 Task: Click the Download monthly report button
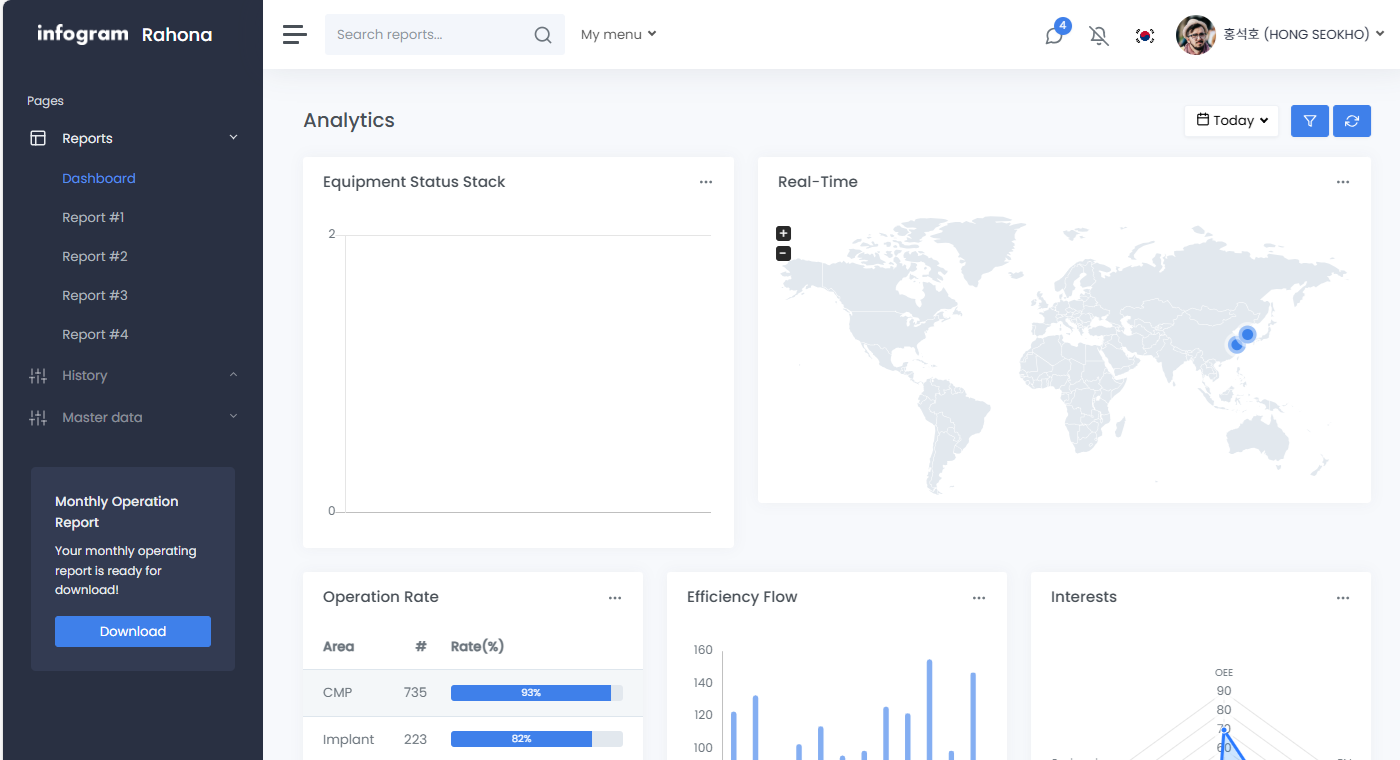[133, 632]
